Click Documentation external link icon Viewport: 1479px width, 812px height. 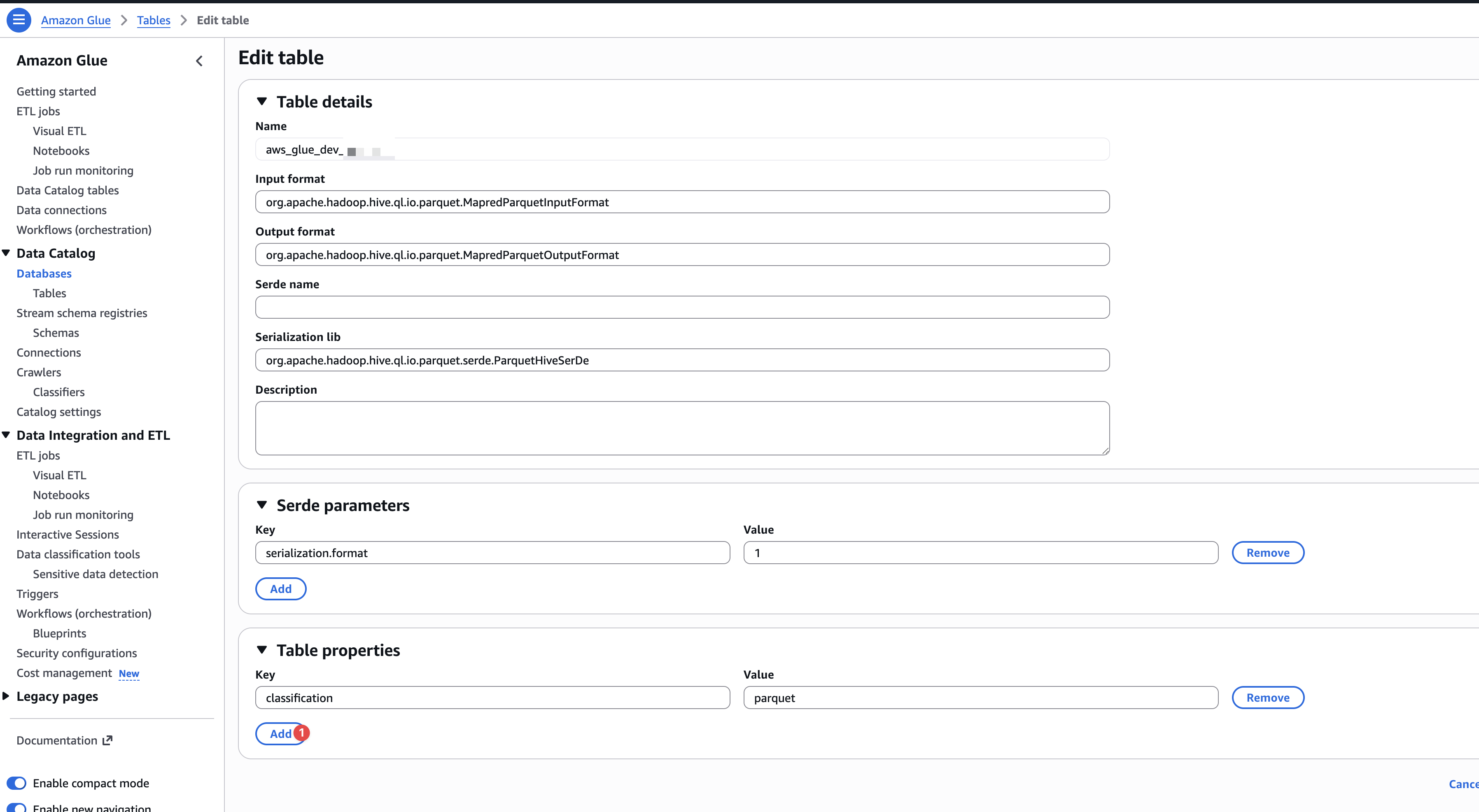107,740
